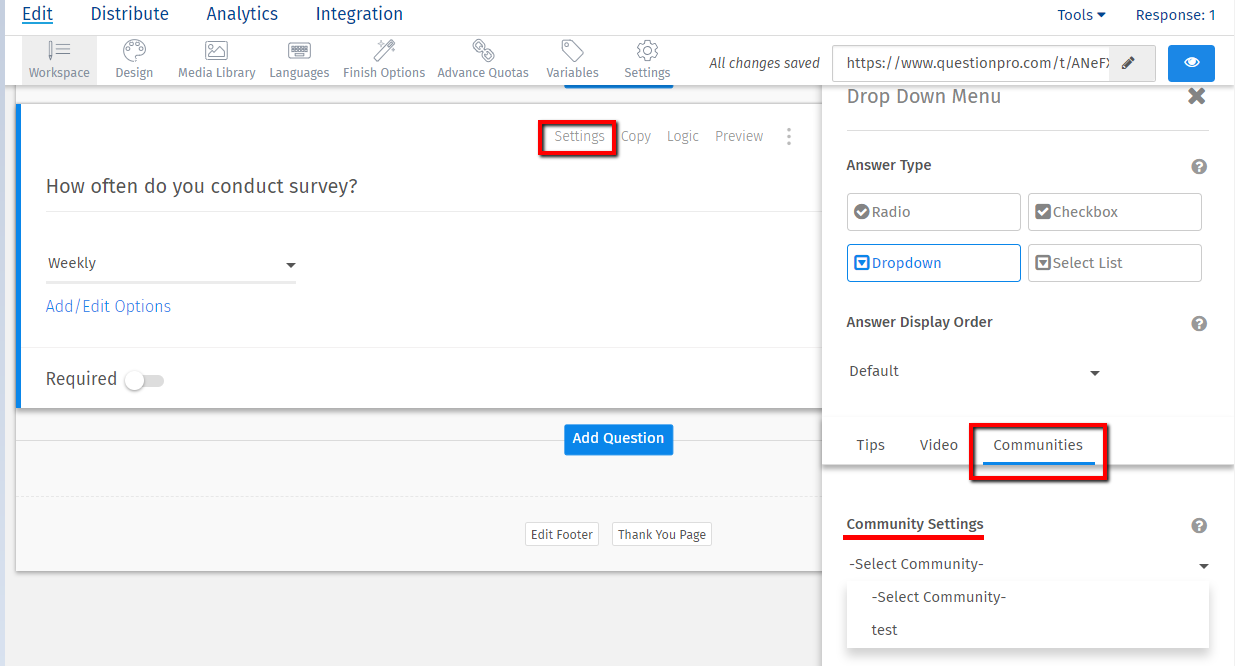Open the Finish Options panel
1241x666 pixels.
click(x=383, y=60)
